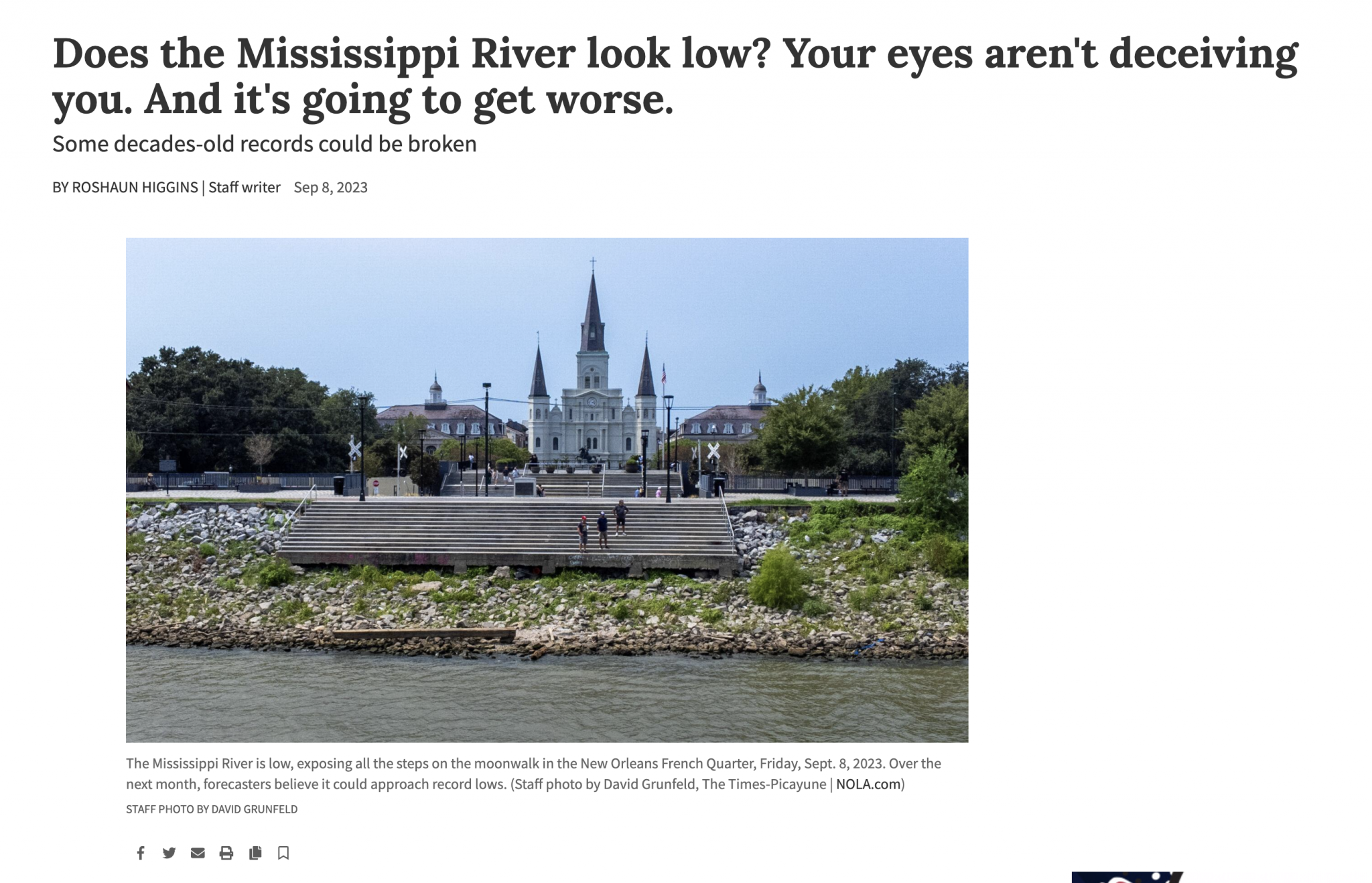Print the article with the printer icon
This screenshot has width=1372, height=883.
tap(226, 853)
